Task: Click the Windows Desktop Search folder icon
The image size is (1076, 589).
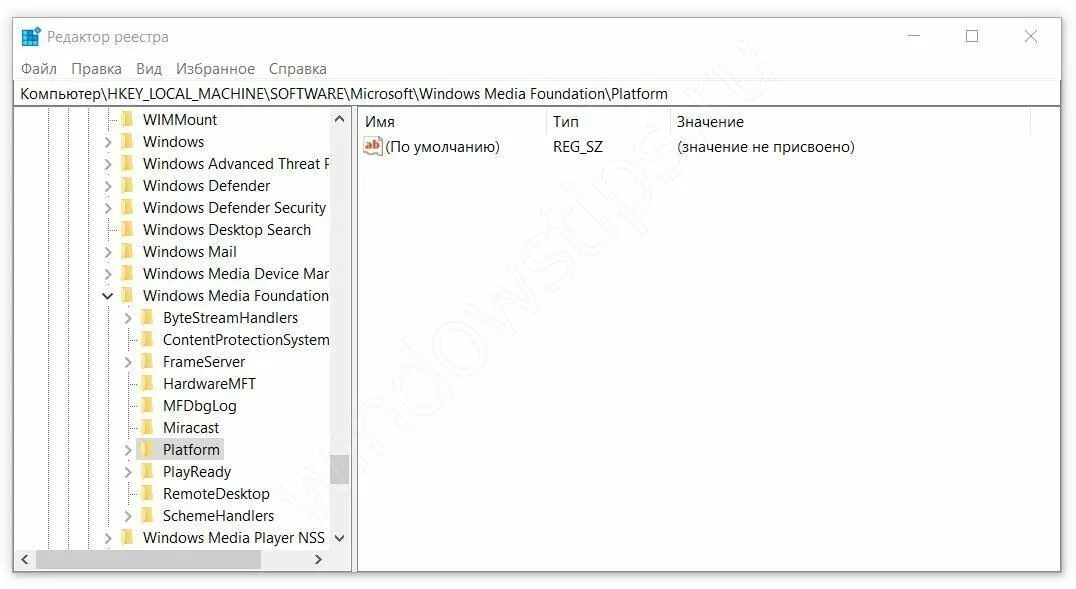Action: [128, 229]
